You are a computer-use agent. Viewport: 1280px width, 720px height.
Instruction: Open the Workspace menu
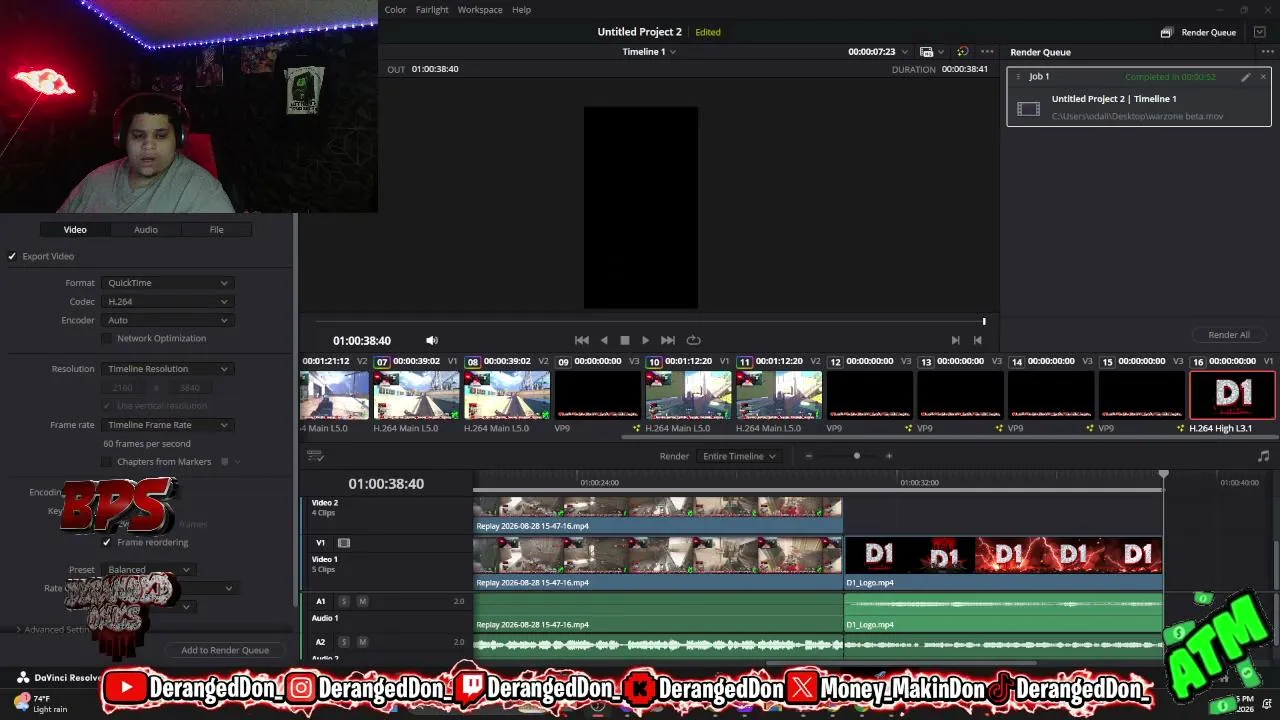click(480, 10)
